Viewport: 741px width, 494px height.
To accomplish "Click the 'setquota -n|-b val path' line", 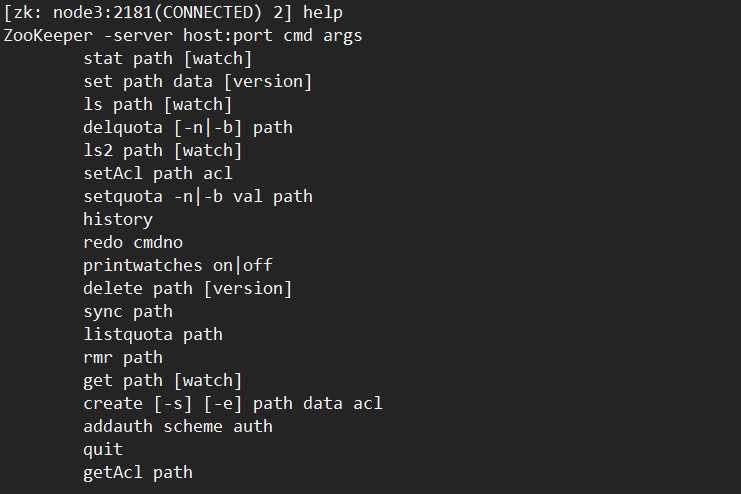I will (198, 196).
